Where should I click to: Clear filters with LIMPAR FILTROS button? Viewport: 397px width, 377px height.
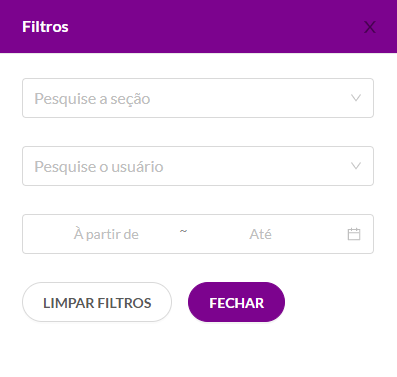coord(97,302)
